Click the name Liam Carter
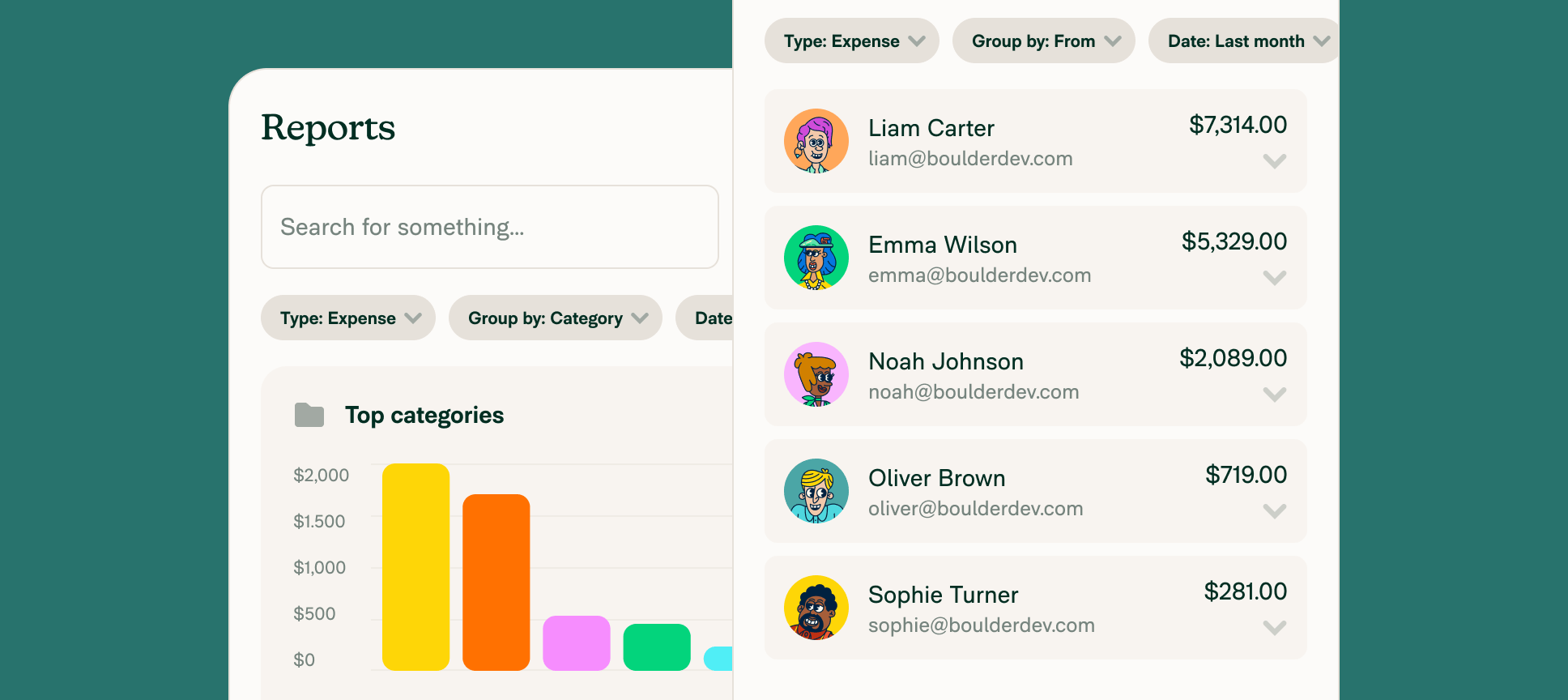Image resolution: width=1568 pixels, height=700 pixels. (931, 128)
